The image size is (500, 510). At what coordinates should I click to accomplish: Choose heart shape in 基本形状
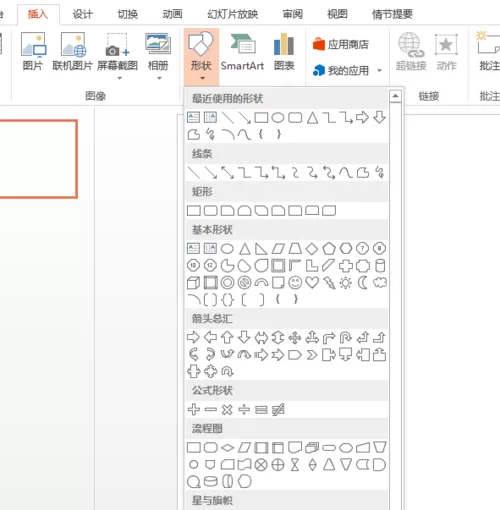[312, 283]
